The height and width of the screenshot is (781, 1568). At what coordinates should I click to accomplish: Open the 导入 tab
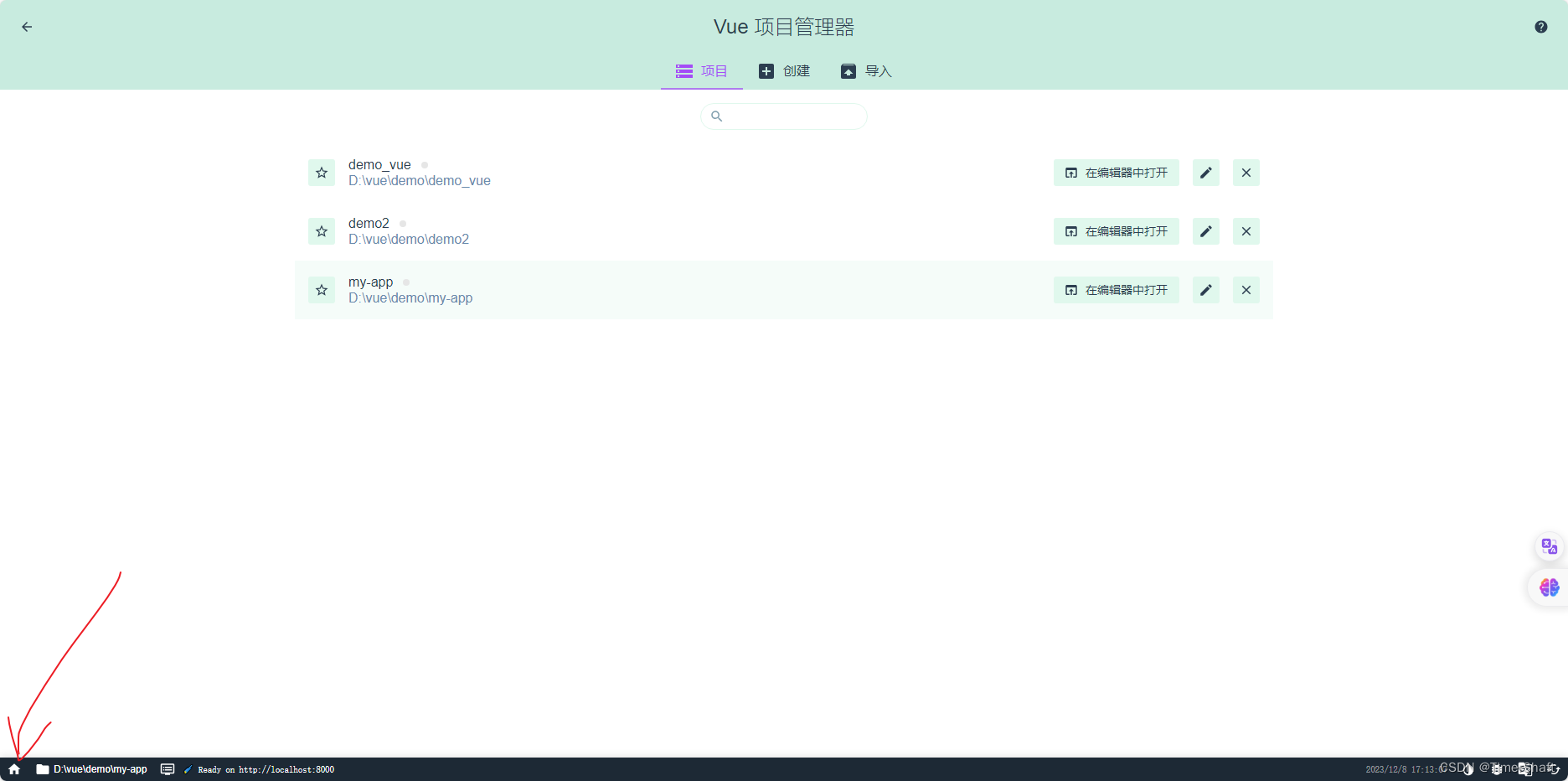point(867,71)
